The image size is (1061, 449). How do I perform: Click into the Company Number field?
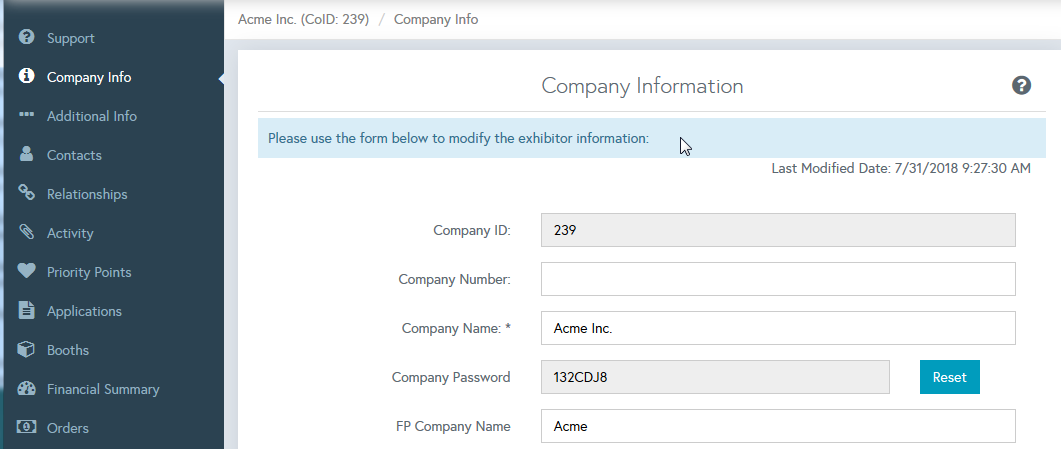[777, 279]
